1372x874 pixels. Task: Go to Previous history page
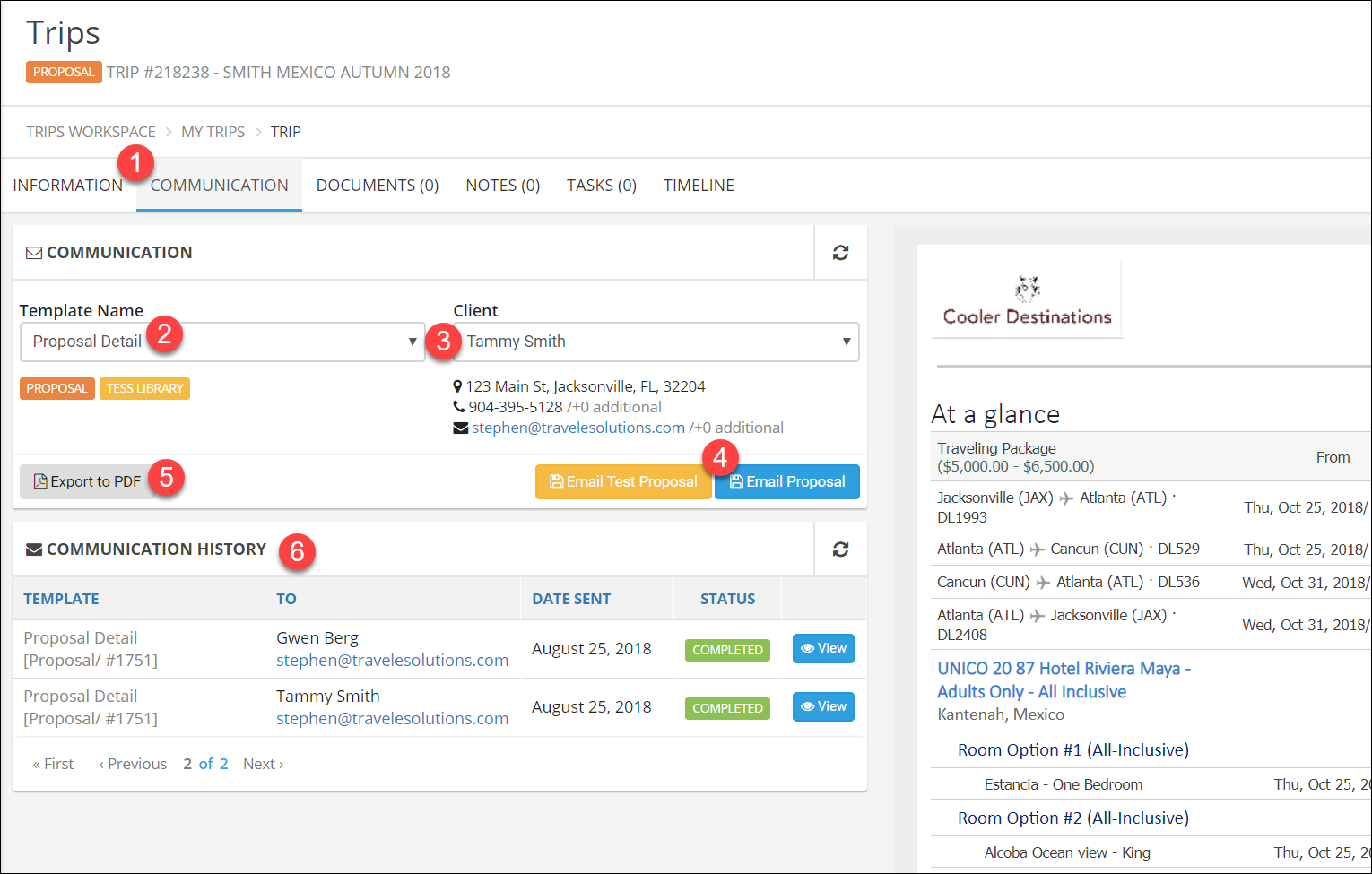[x=133, y=765]
